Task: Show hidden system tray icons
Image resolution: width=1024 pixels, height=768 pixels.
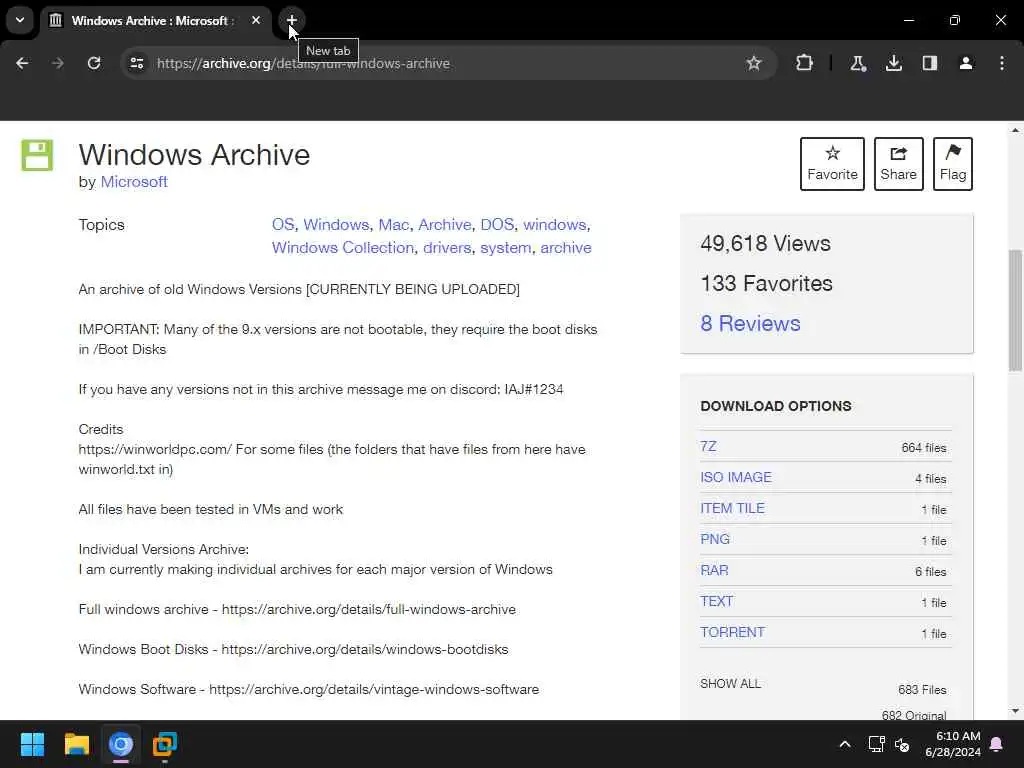Action: click(x=844, y=744)
